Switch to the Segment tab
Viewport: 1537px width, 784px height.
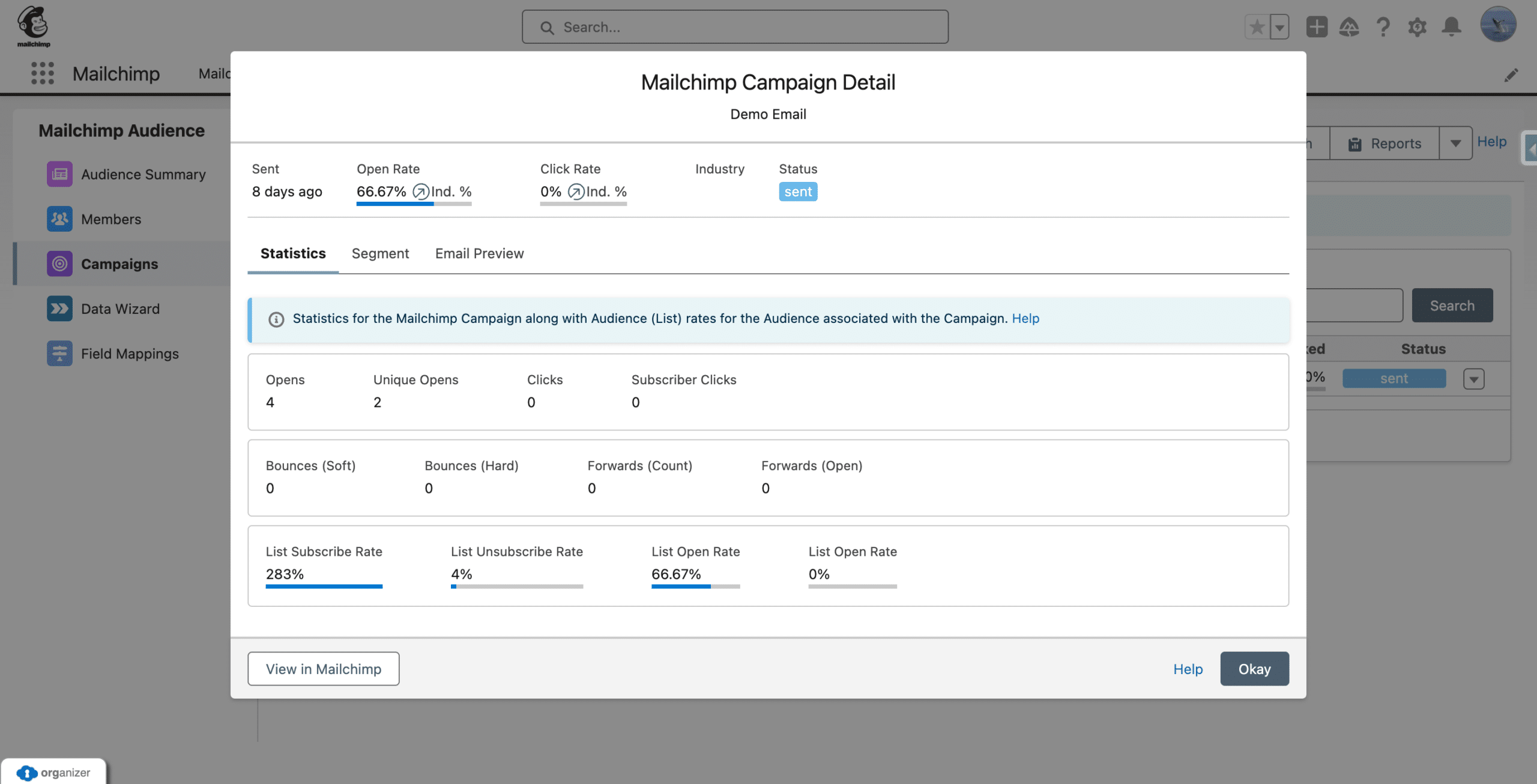click(380, 254)
